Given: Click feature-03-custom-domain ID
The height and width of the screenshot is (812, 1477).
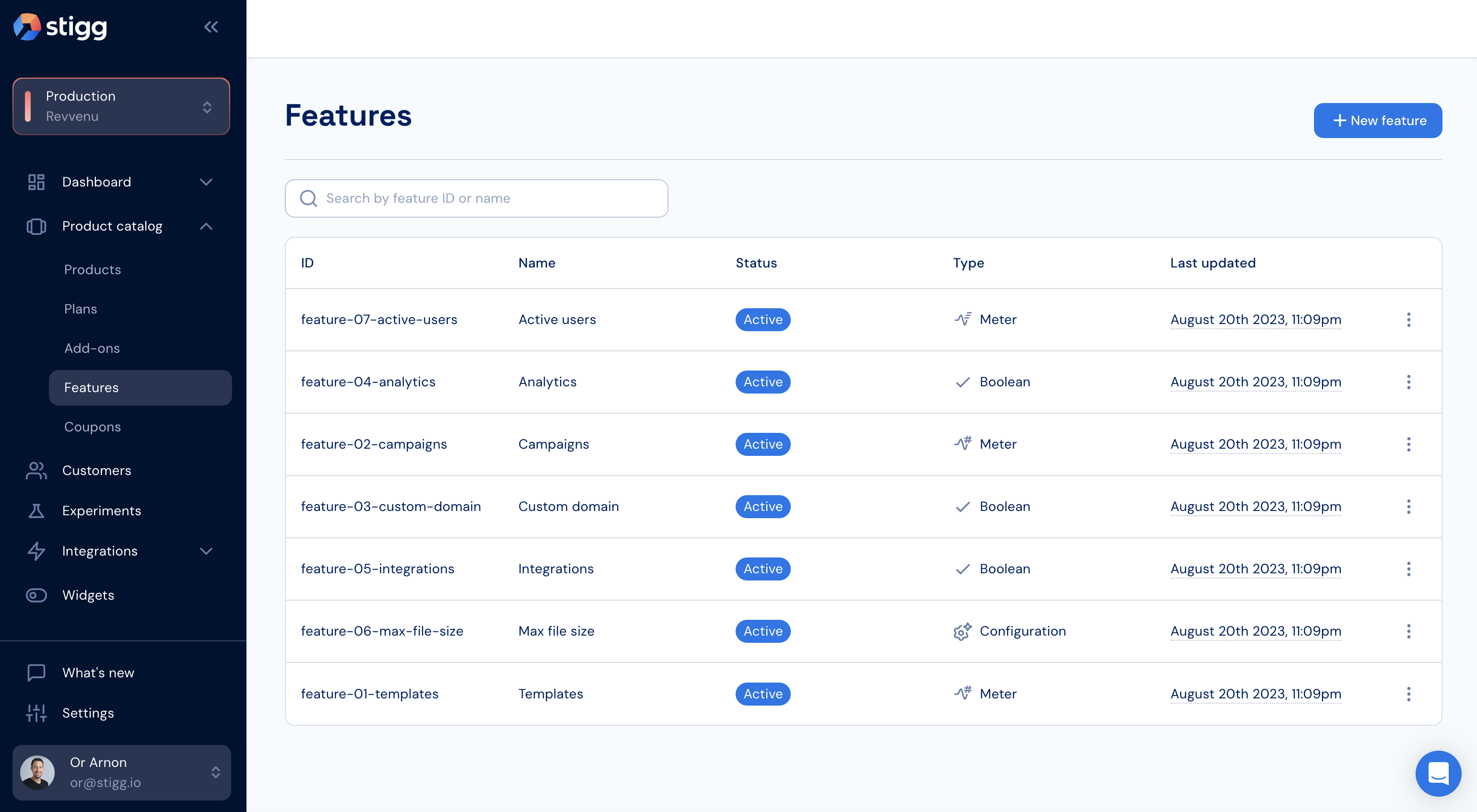Looking at the screenshot, I should coord(391,507).
